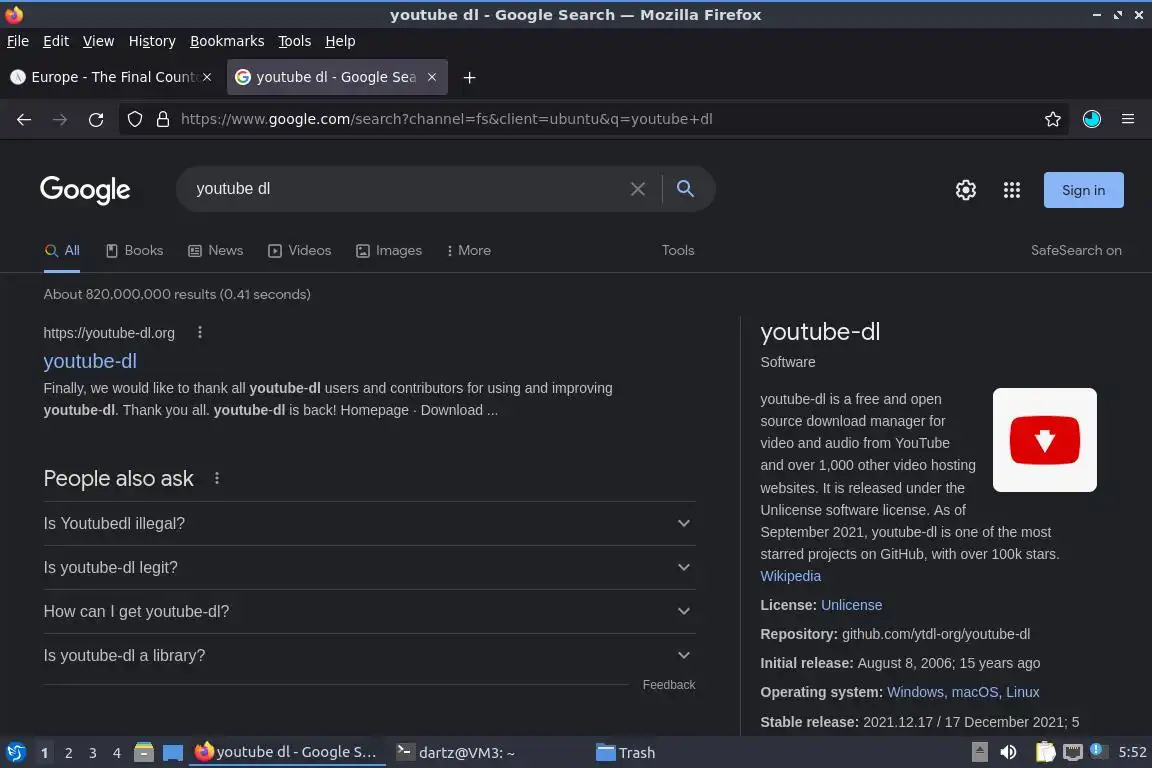Click the 5:52 clock

click(1132, 753)
